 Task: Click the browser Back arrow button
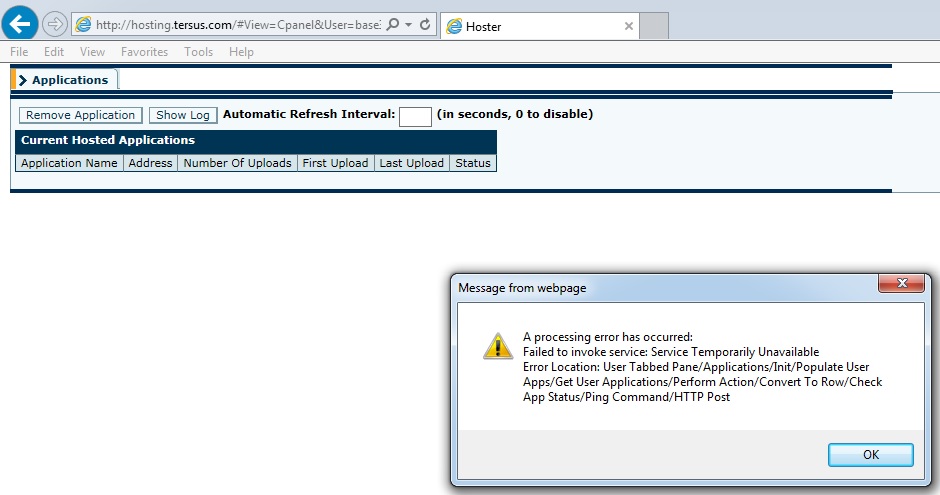click(22, 23)
